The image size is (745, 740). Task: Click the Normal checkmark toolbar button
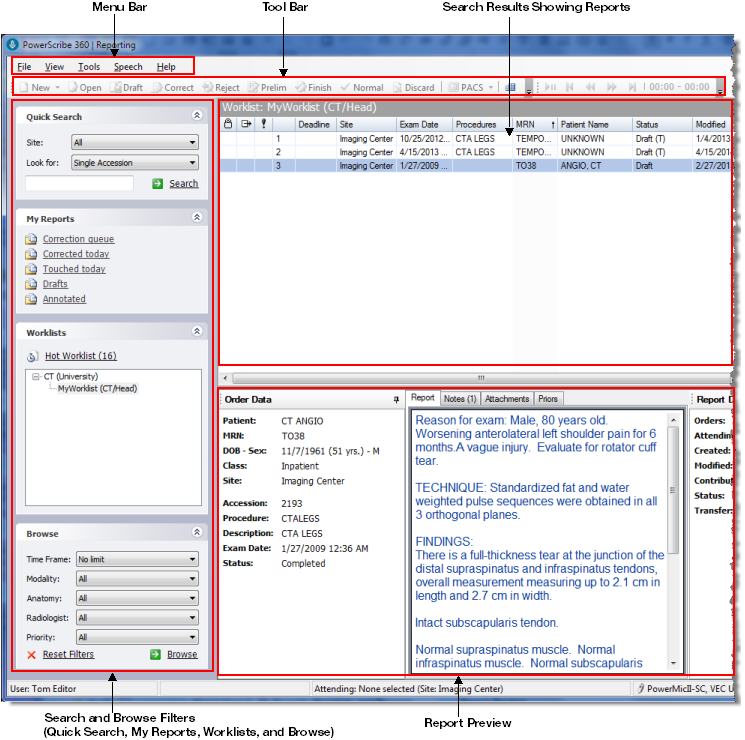[x=362, y=87]
